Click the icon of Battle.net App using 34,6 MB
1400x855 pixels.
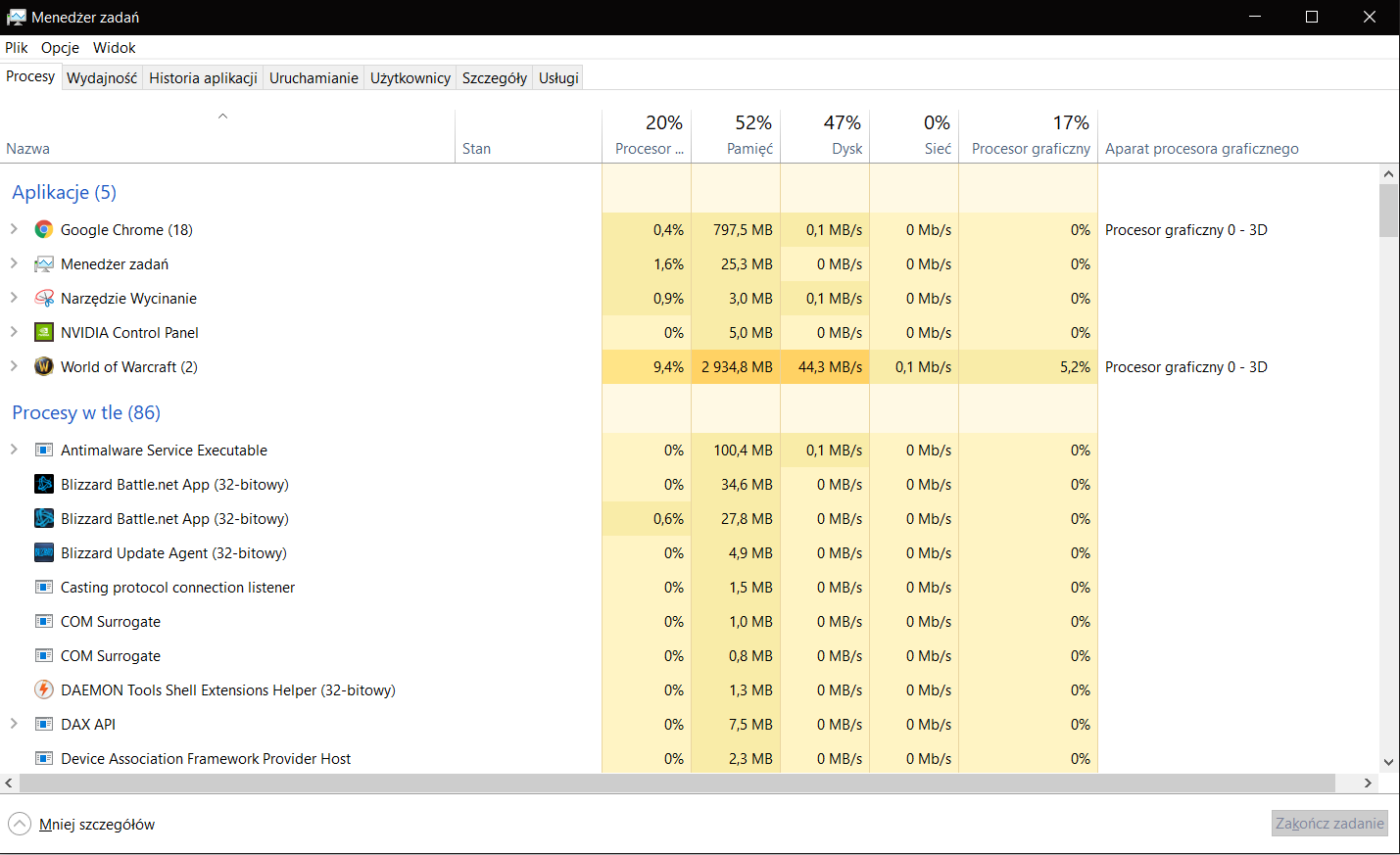pos(43,484)
